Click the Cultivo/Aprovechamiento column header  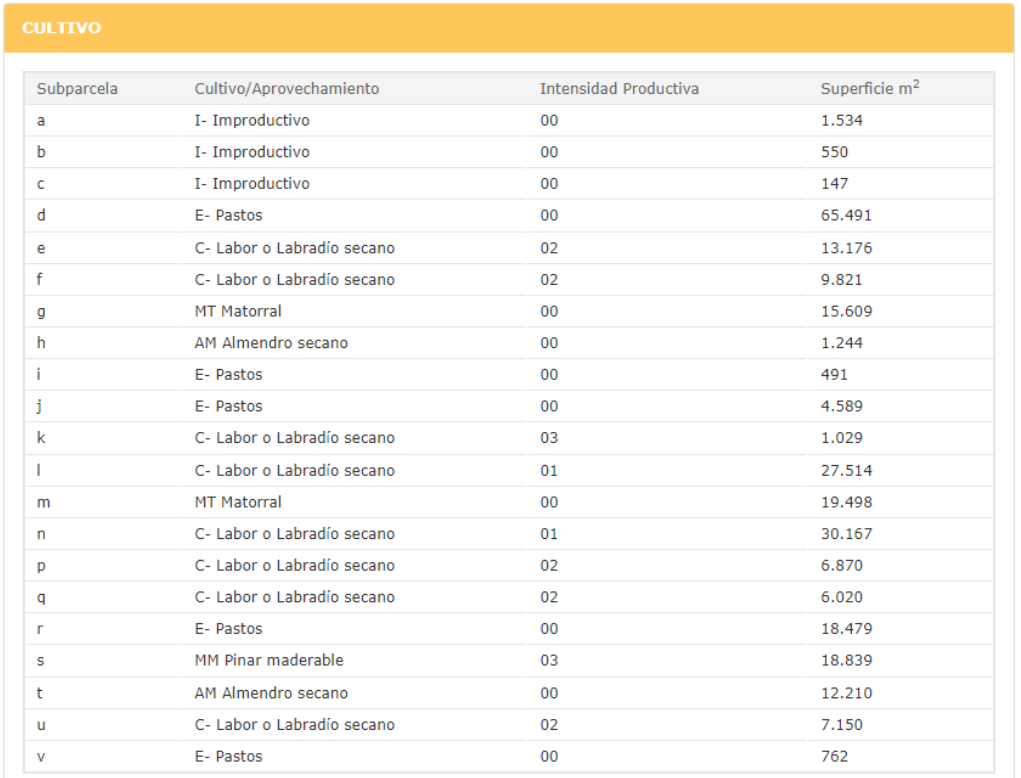(286, 89)
